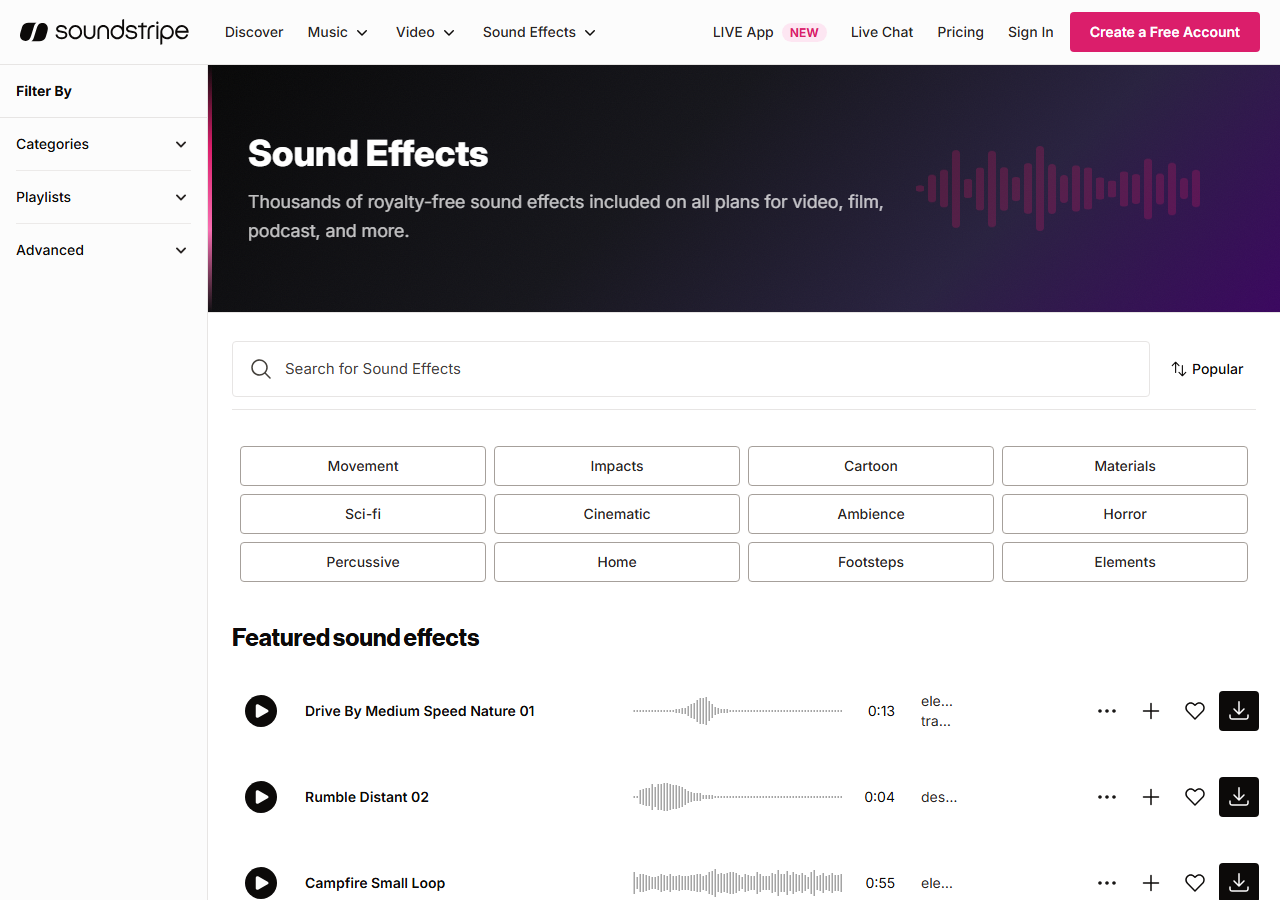Pick the Ambience category button
Screen dimensions: 1280x900
tap(871, 514)
